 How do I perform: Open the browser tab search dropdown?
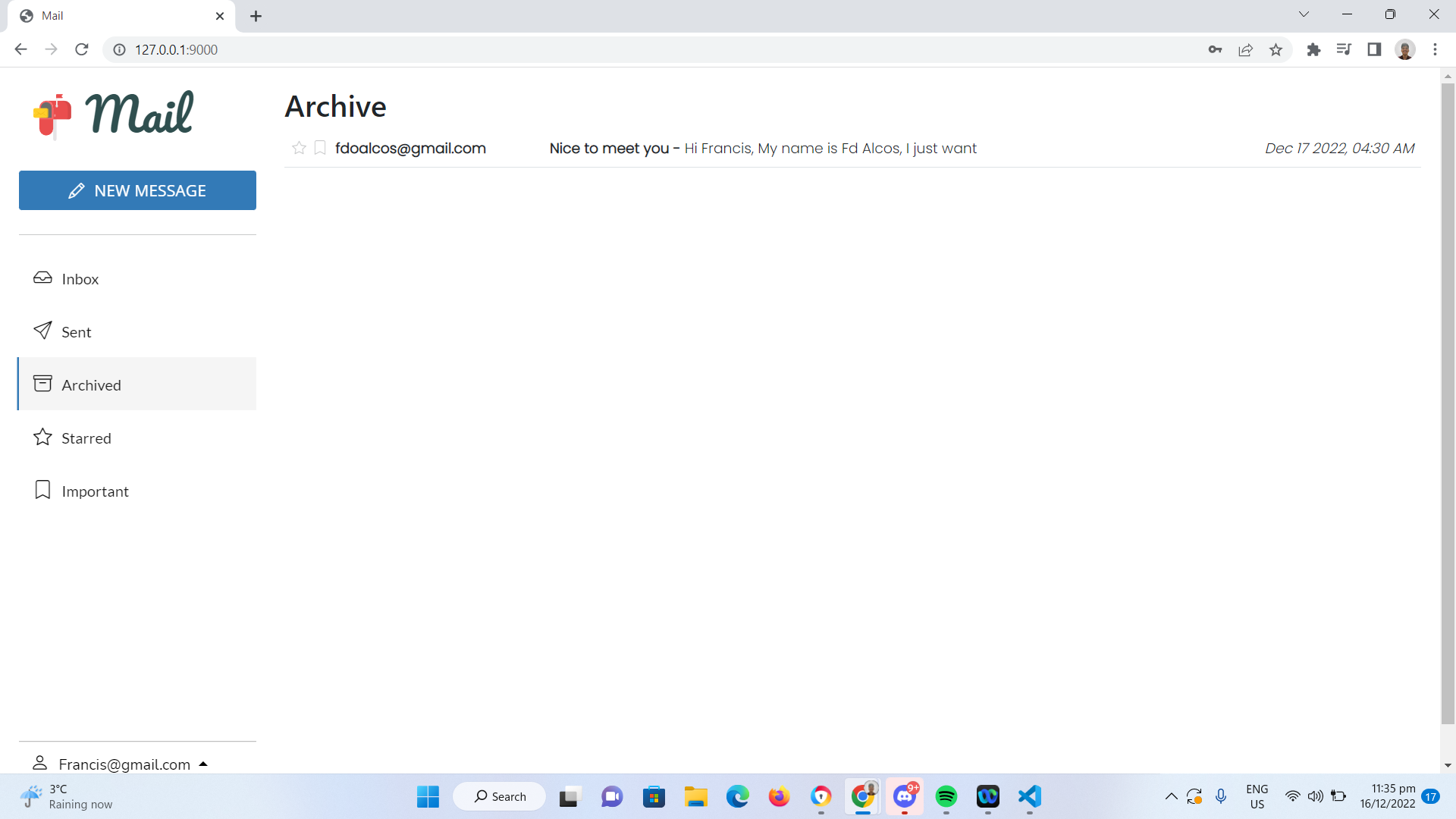1304,14
